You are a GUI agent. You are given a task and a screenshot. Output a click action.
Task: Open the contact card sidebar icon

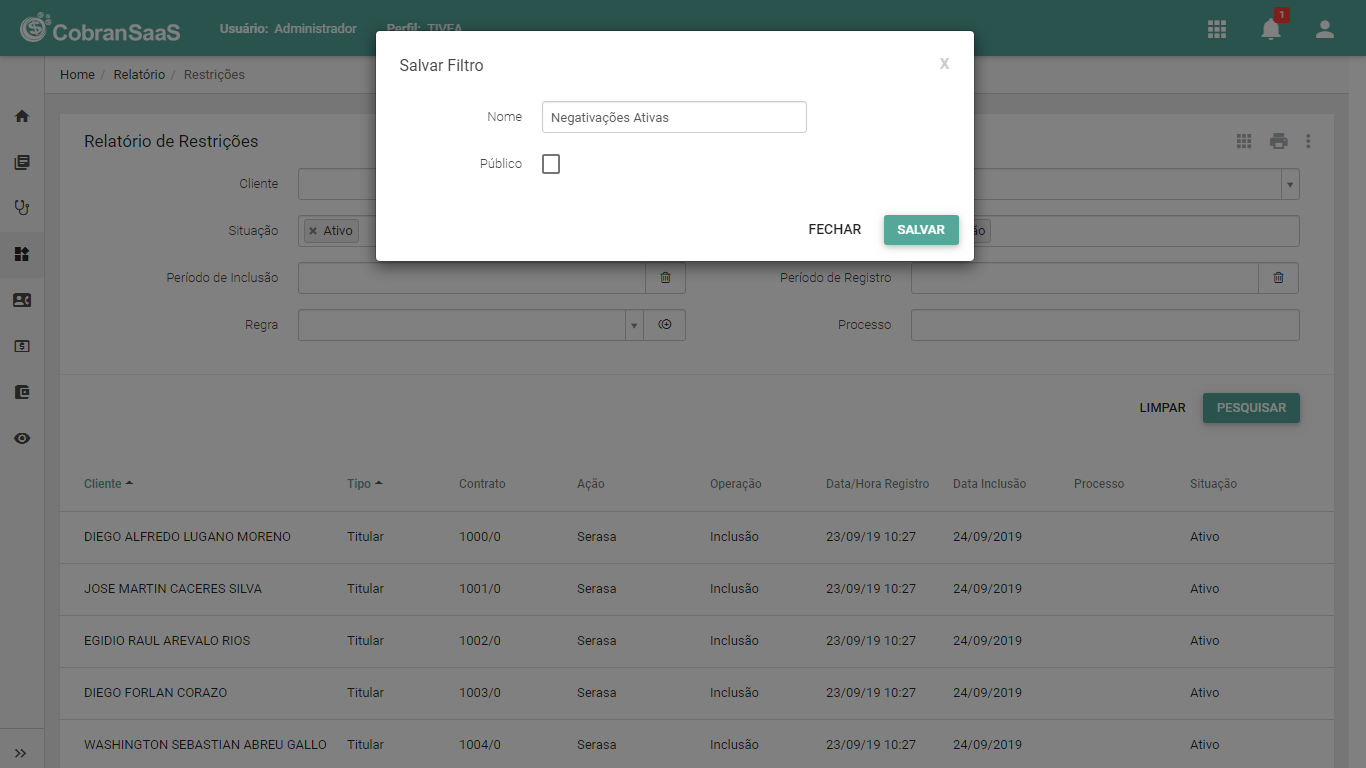click(x=22, y=300)
